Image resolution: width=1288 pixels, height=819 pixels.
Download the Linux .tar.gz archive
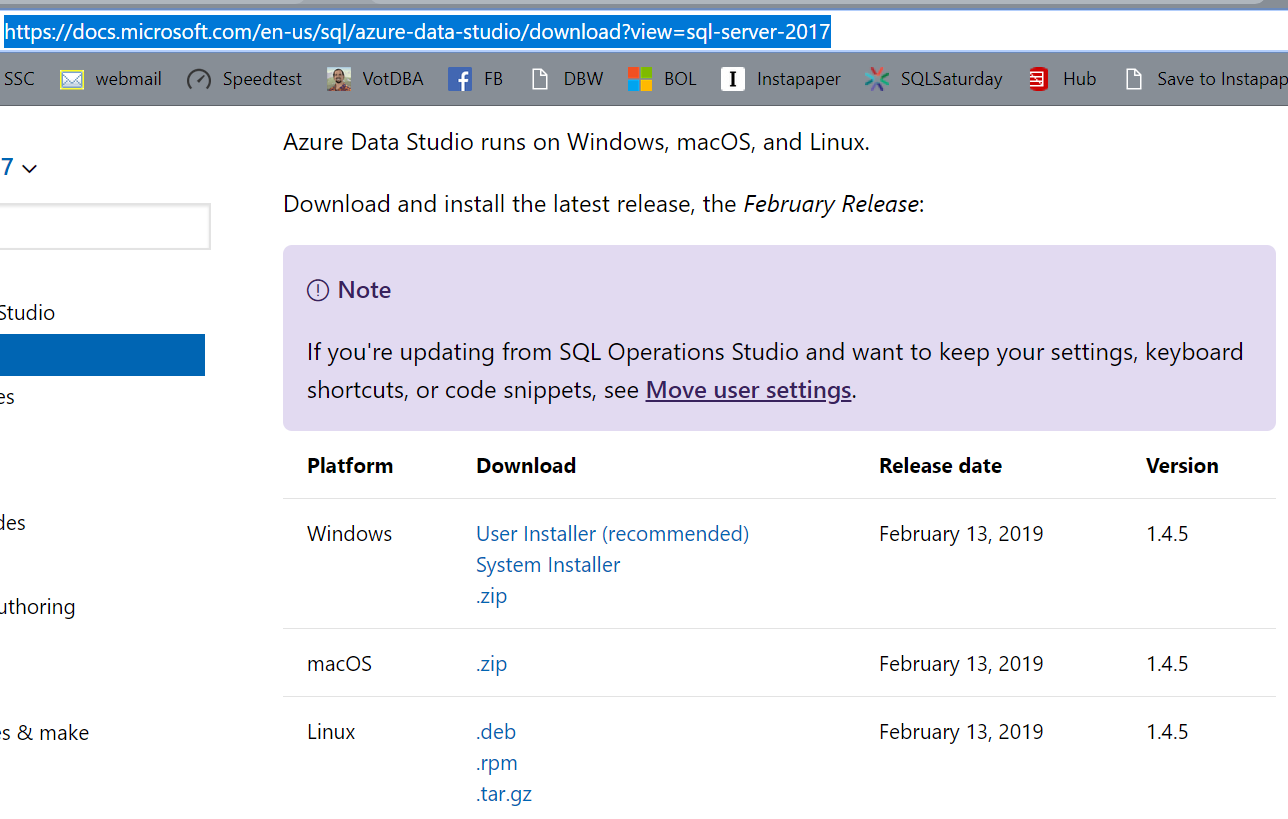pyautogui.click(x=504, y=794)
